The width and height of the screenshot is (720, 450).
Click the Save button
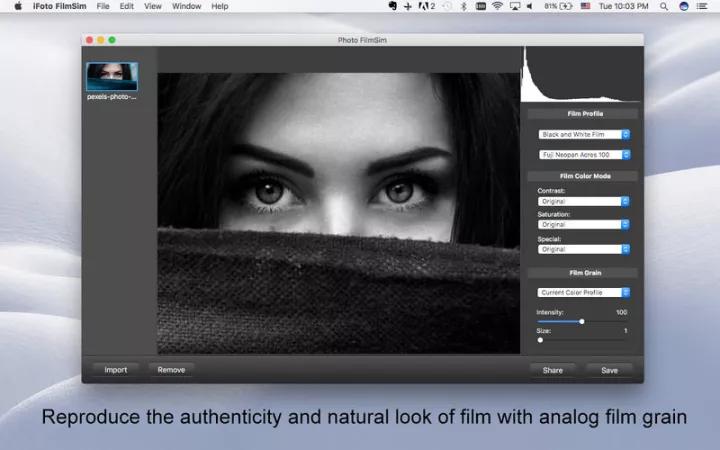coord(609,370)
